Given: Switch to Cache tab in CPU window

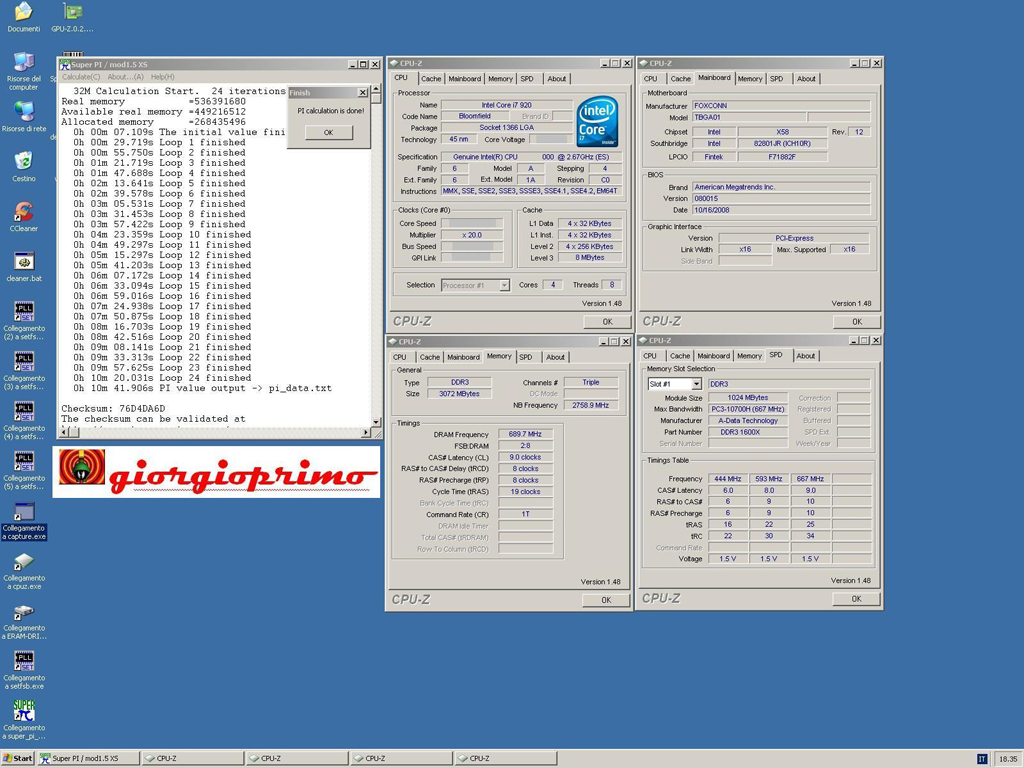Looking at the screenshot, I should point(430,79).
